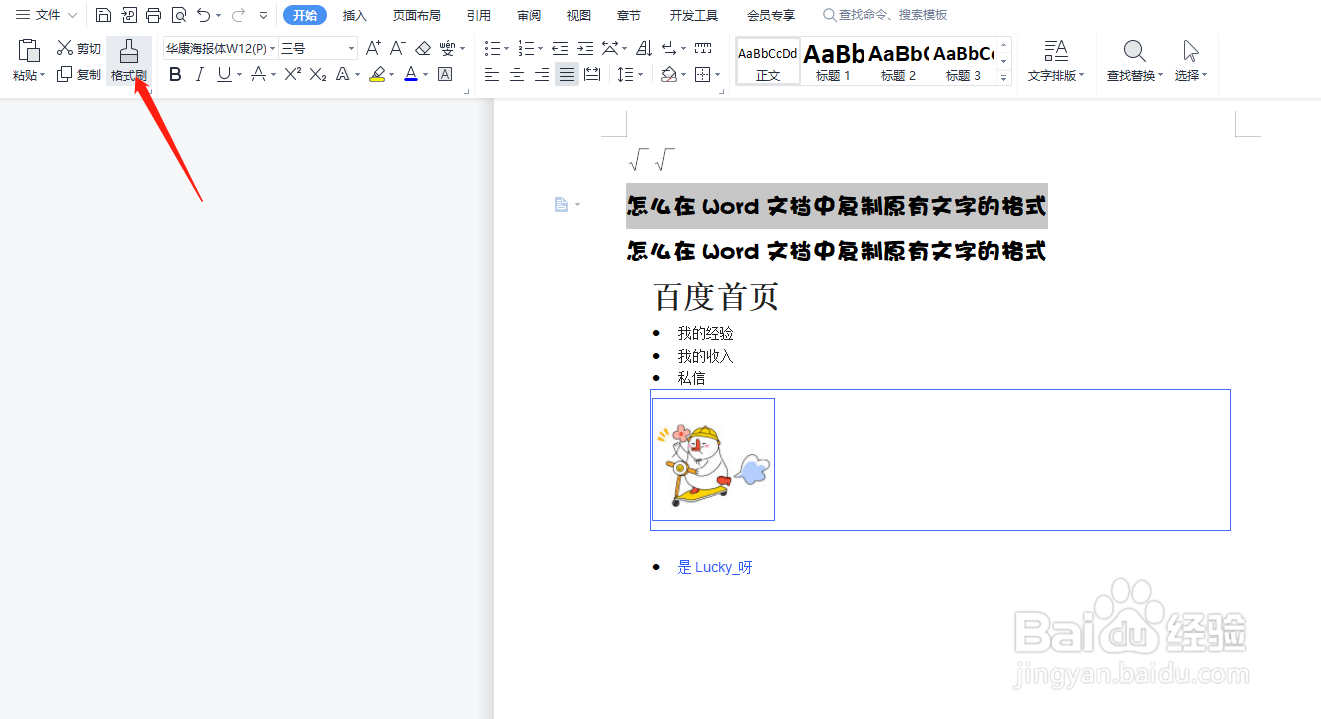Viewport: 1321px width, 719px height.
Task: Click the Format Painter (格式刷) tool
Action: click(129, 61)
